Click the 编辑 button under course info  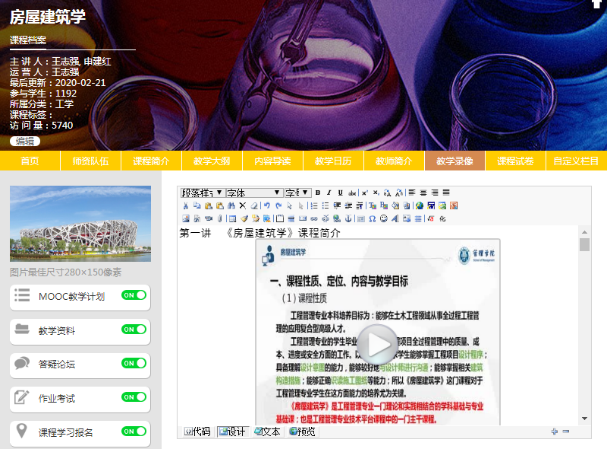(24, 141)
